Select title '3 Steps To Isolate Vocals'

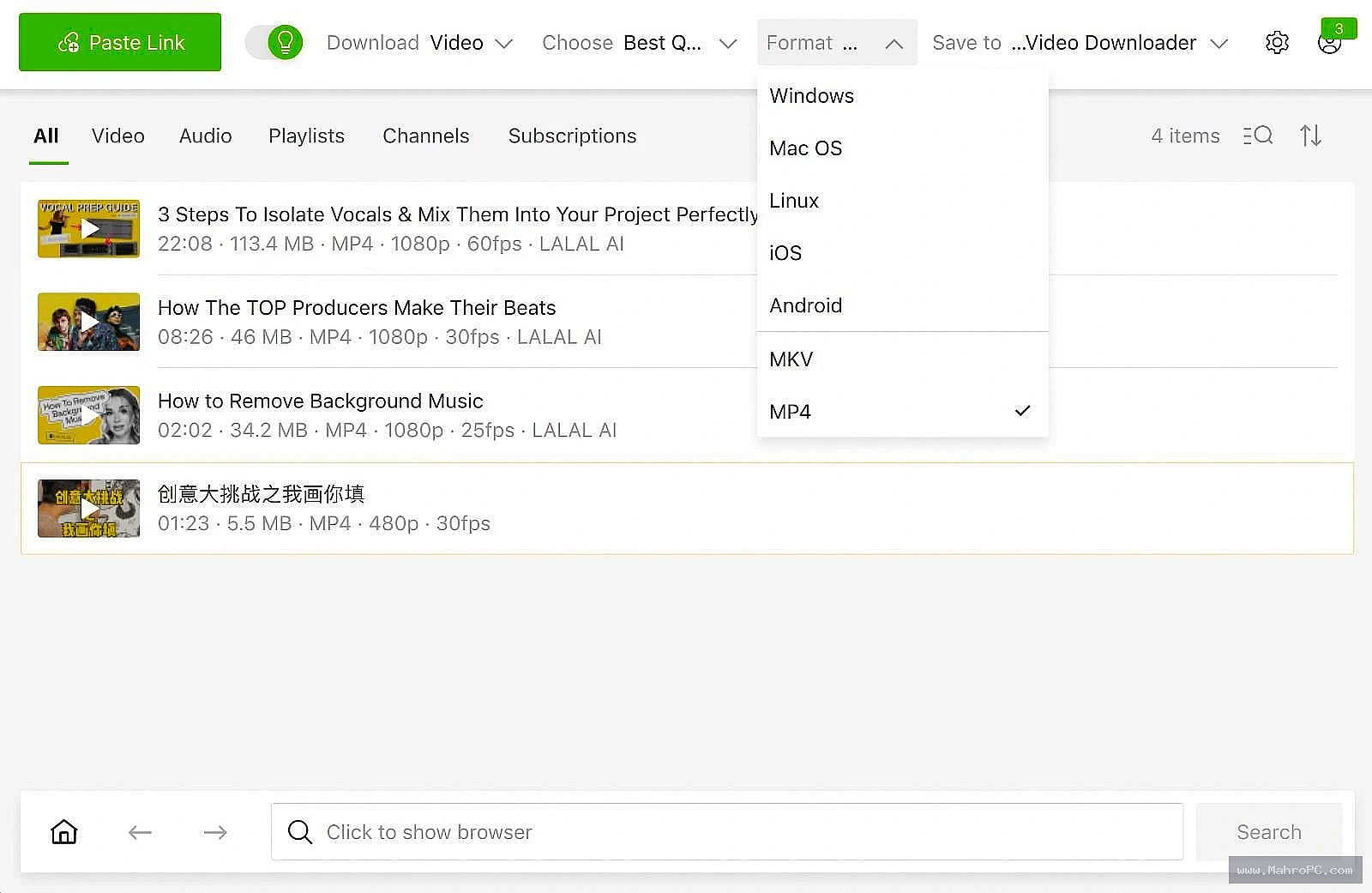[x=458, y=214]
